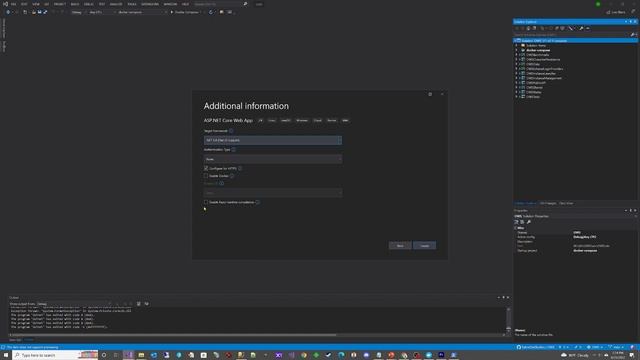
Task: Select the Solution root node in Solution Explorer
Action: [576, 41]
